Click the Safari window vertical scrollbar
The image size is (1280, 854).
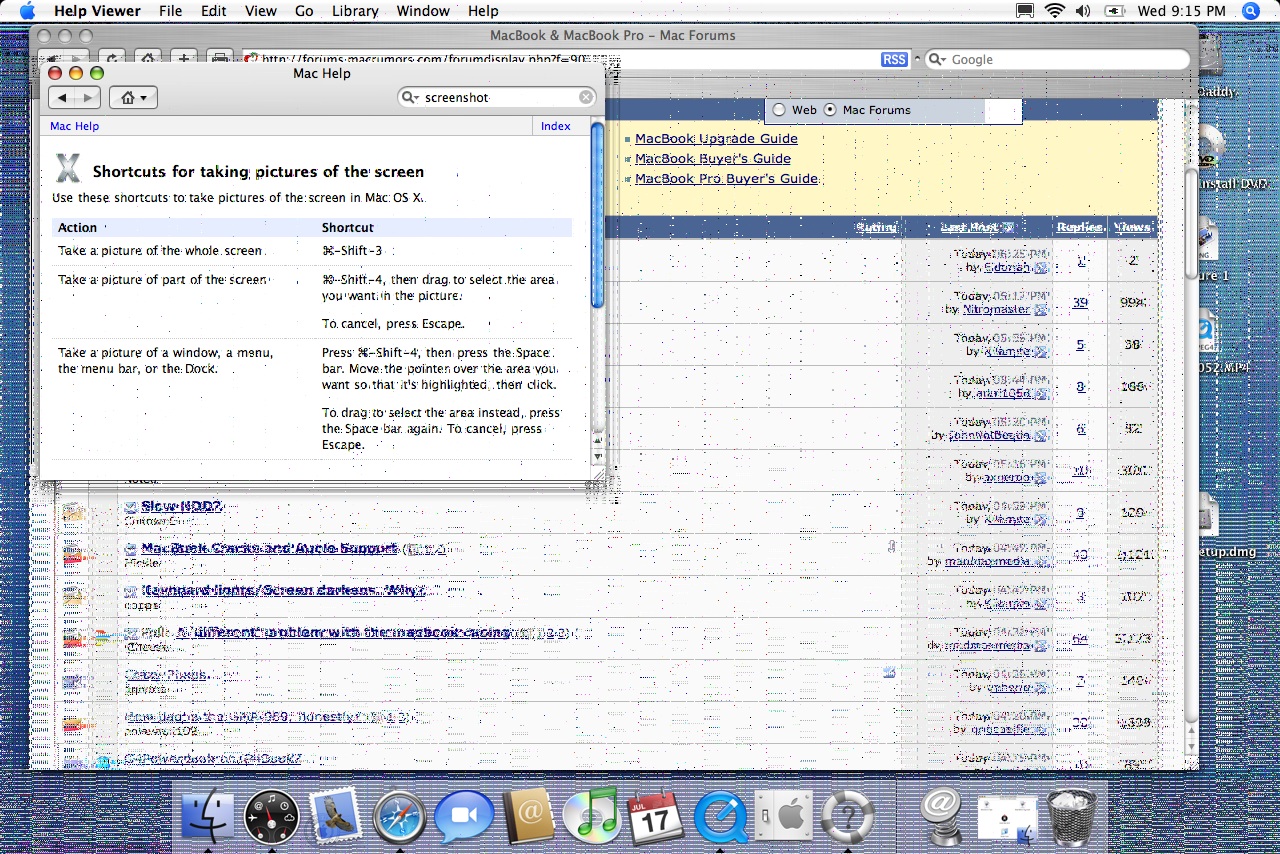click(1191, 225)
